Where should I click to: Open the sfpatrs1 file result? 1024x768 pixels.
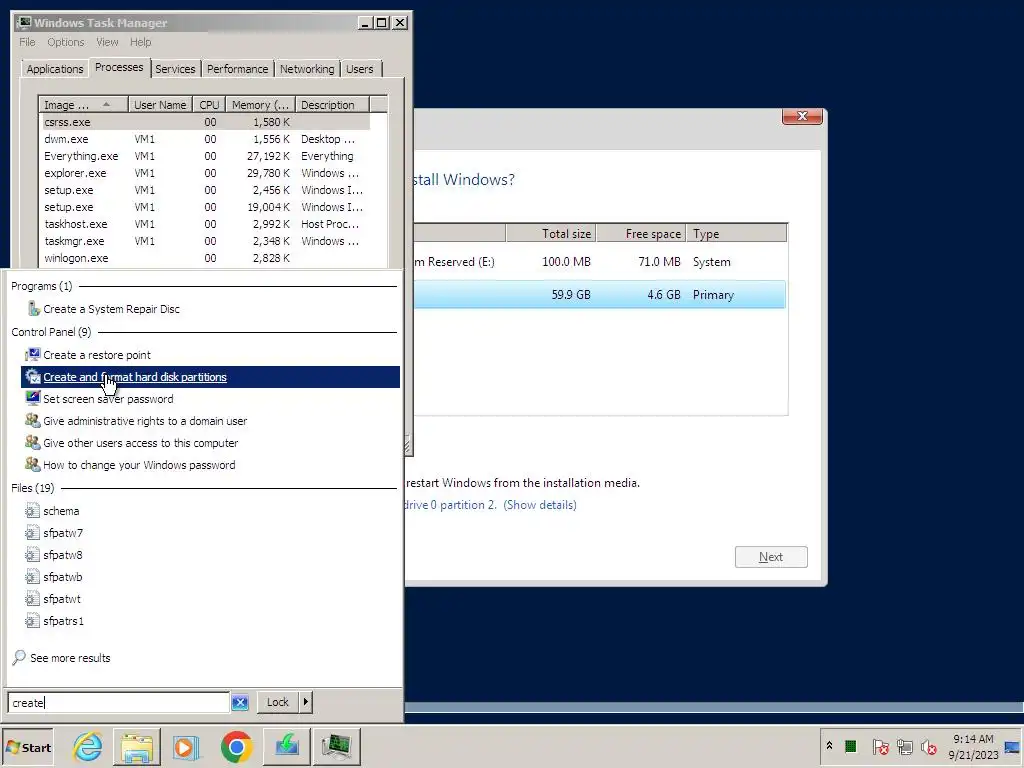coord(63,621)
